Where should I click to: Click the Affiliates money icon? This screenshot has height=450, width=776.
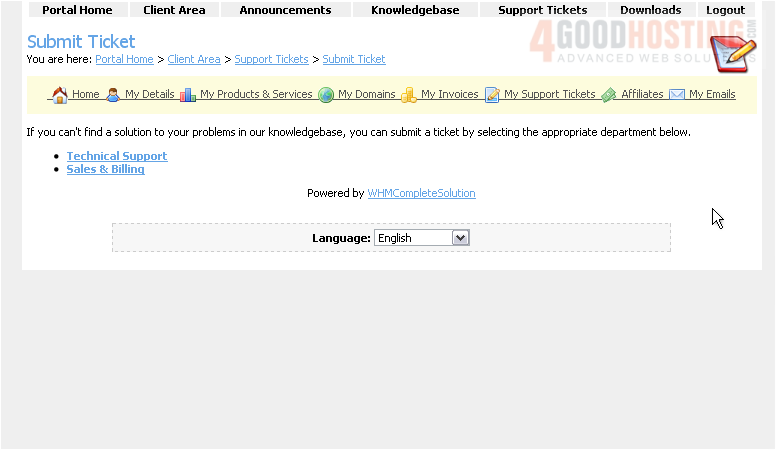coord(608,95)
